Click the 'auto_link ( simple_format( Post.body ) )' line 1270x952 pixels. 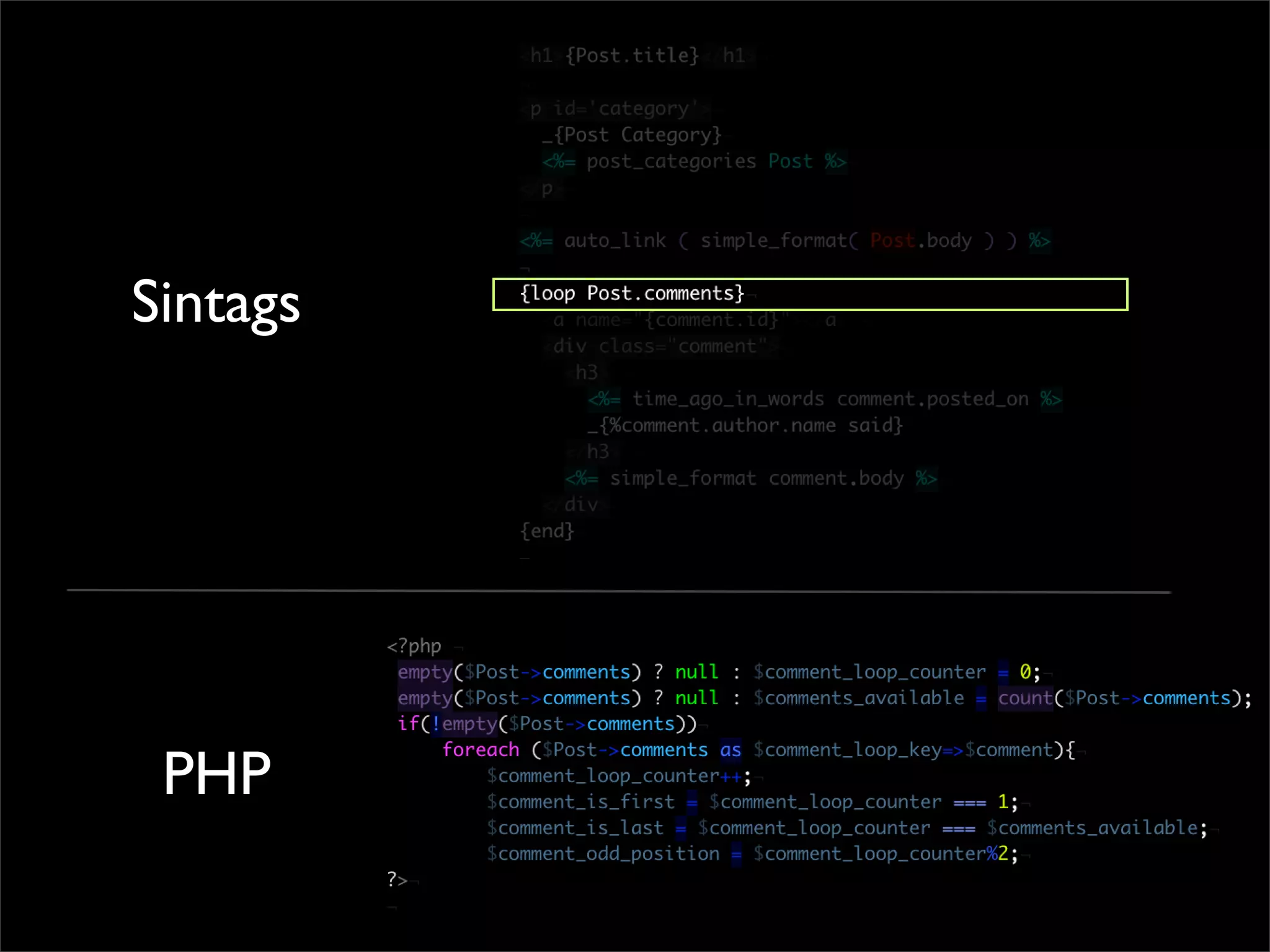tap(785, 240)
